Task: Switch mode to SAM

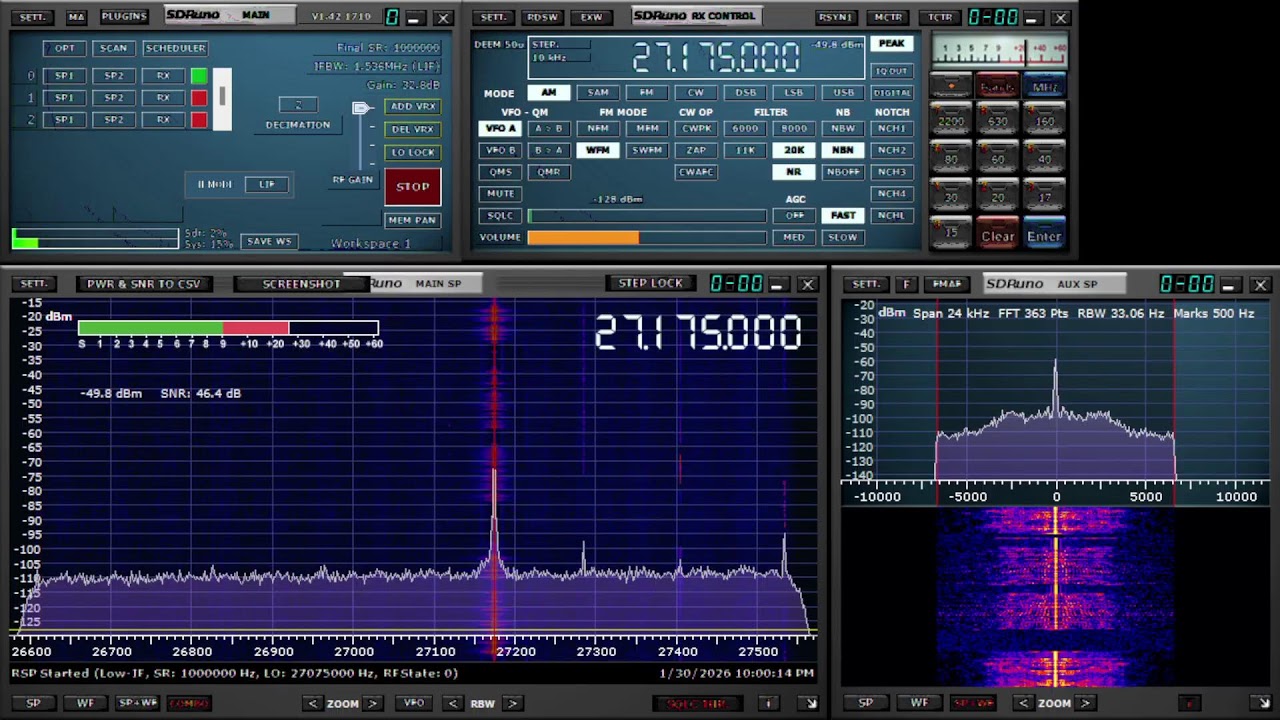Action: [x=597, y=93]
